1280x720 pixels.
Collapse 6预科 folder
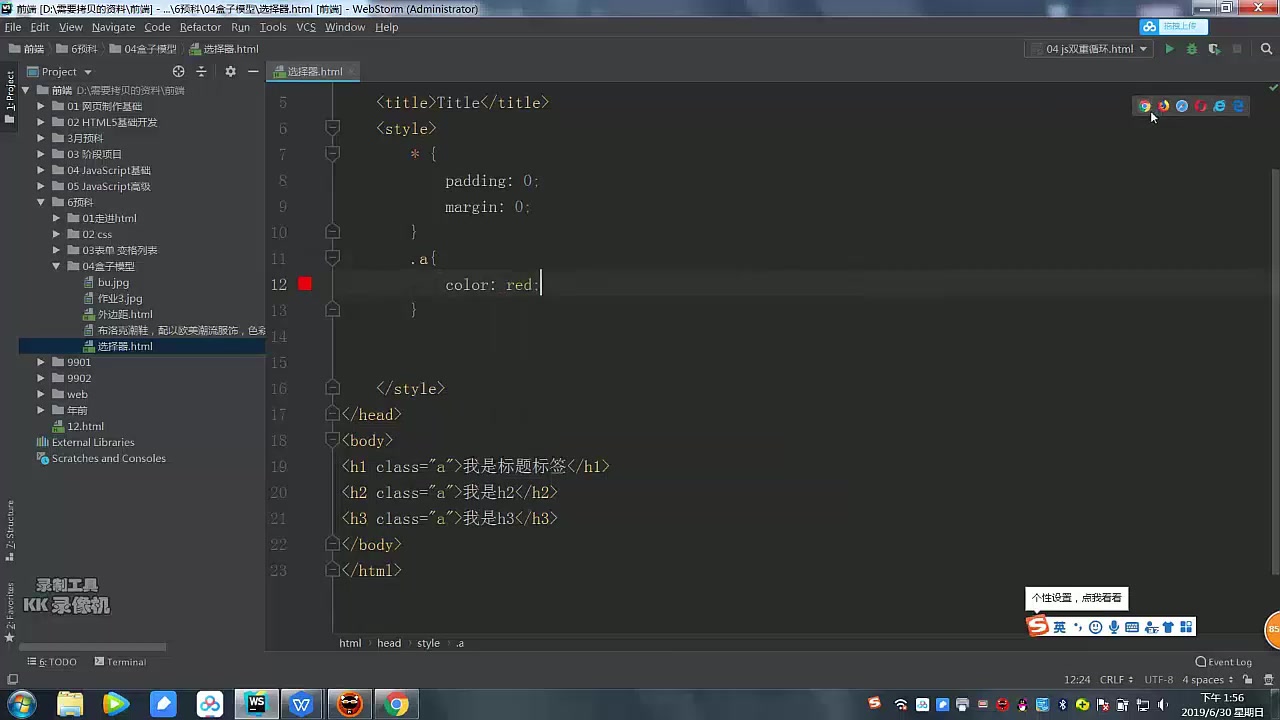click(42, 202)
